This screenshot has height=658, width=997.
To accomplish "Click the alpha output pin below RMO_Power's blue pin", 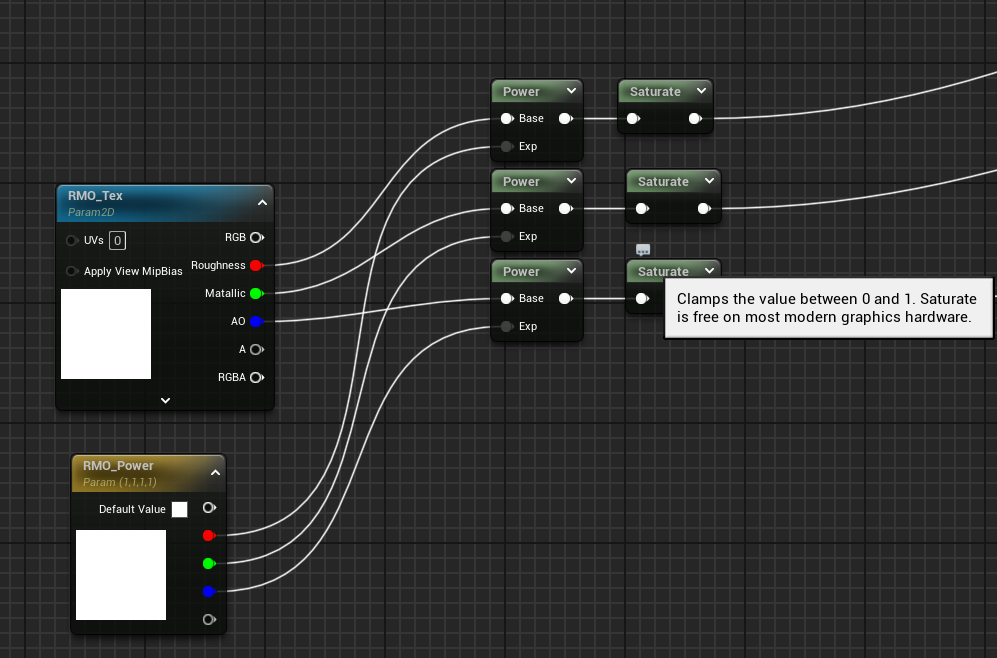I will point(209,620).
